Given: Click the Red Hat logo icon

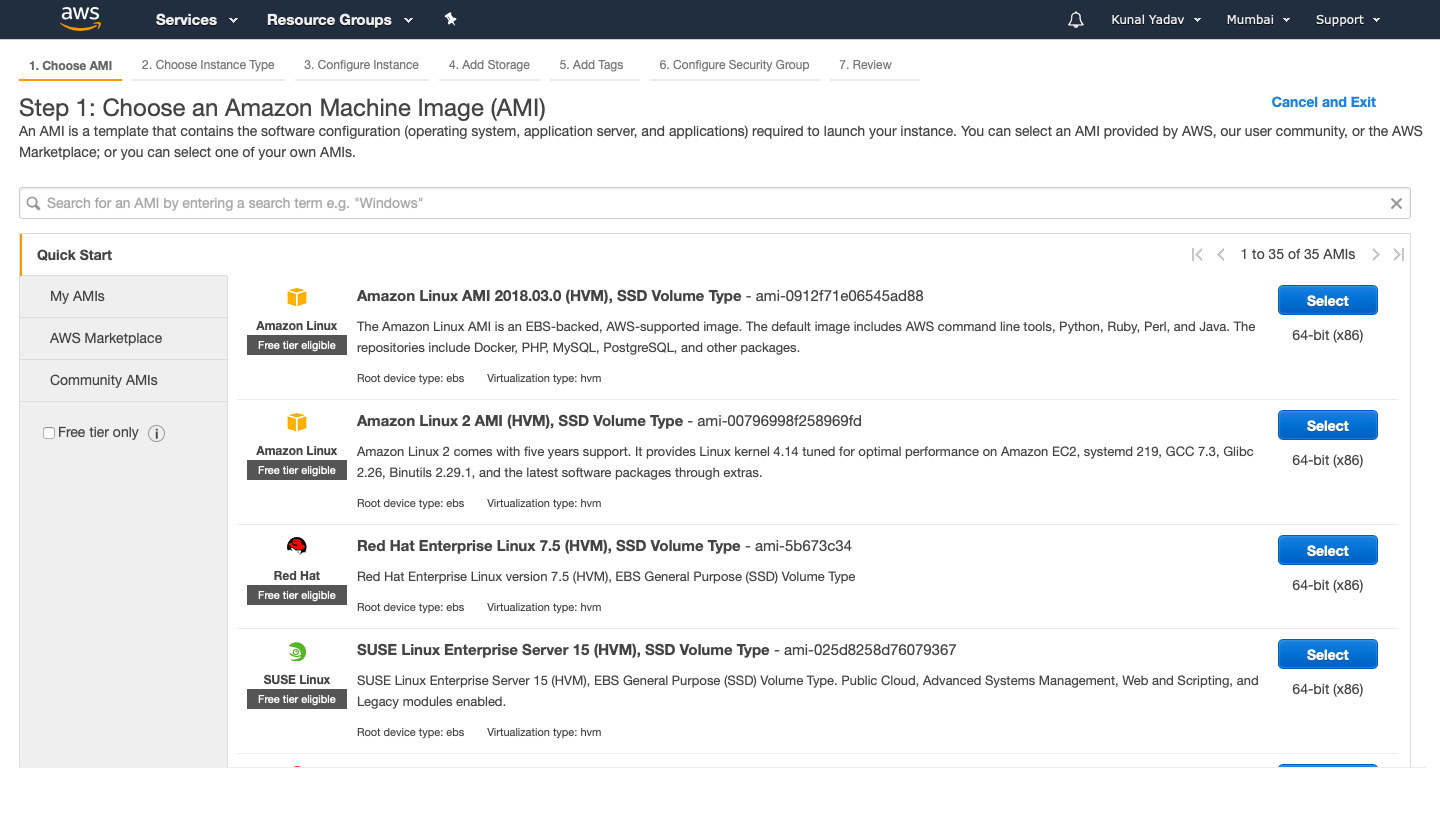Looking at the screenshot, I should click(297, 546).
